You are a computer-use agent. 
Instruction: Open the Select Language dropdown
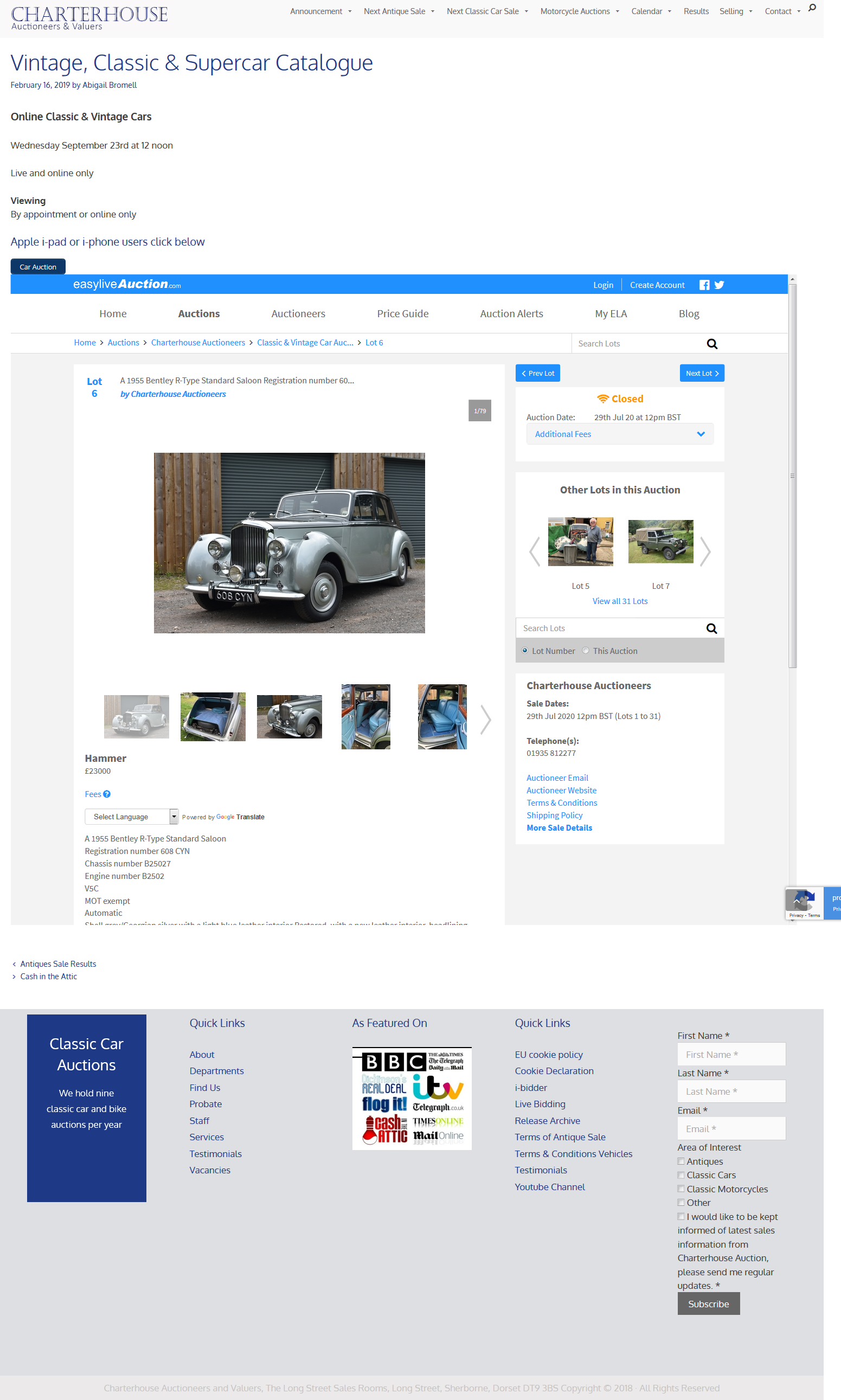pos(131,817)
